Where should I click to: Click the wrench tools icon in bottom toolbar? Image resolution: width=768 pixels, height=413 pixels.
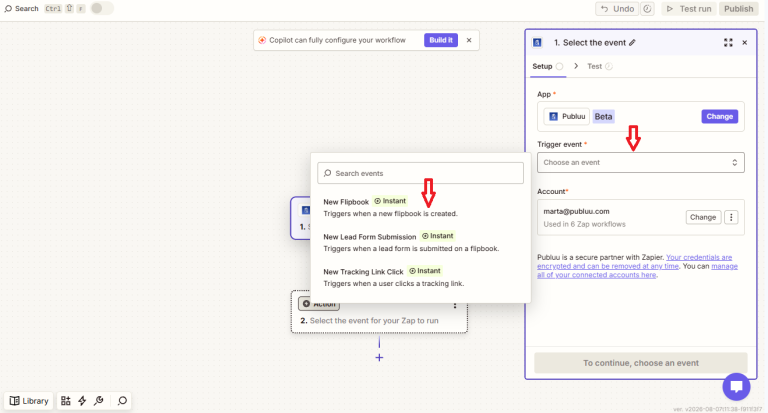click(99, 401)
